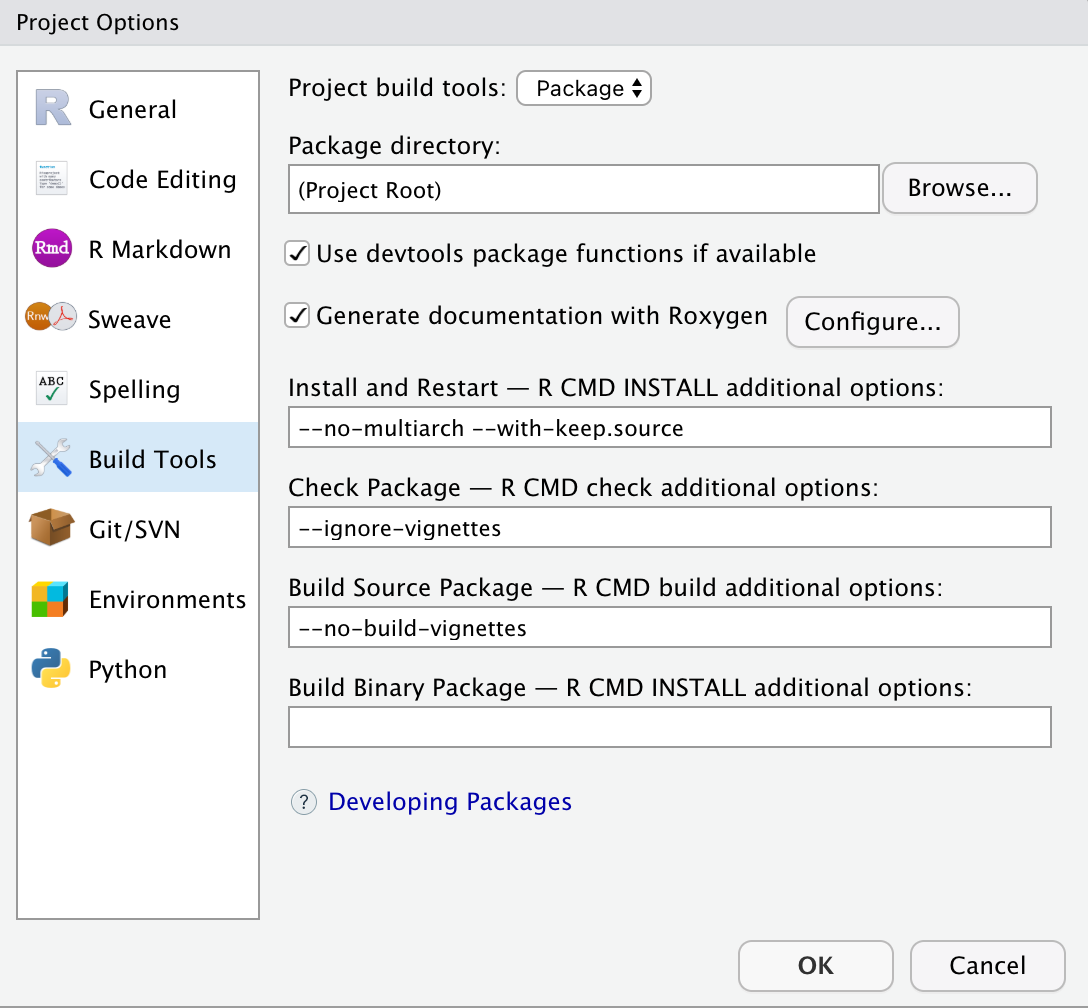This screenshot has width=1088, height=1008.
Task: Open the Project build tools dropdown
Action: 584,89
